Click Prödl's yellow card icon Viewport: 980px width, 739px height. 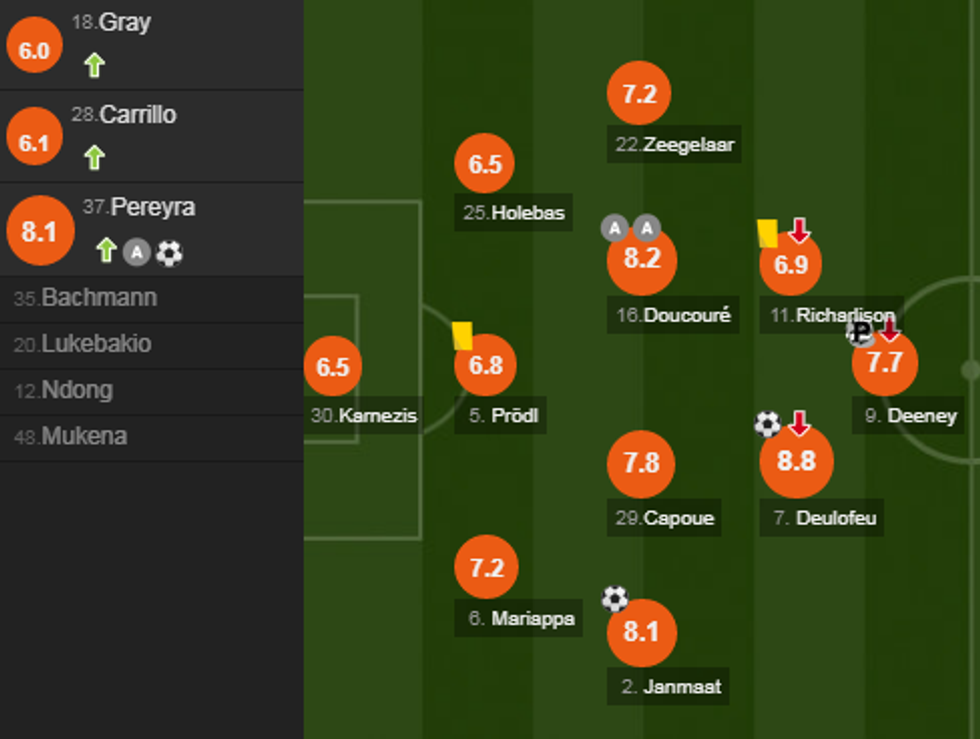(x=462, y=335)
